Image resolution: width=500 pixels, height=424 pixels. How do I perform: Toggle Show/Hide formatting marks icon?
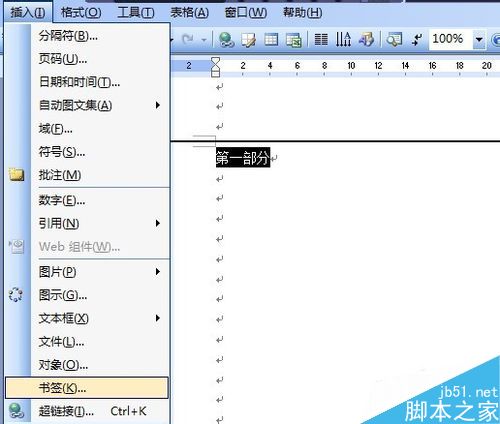pyautogui.click(x=417, y=40)
